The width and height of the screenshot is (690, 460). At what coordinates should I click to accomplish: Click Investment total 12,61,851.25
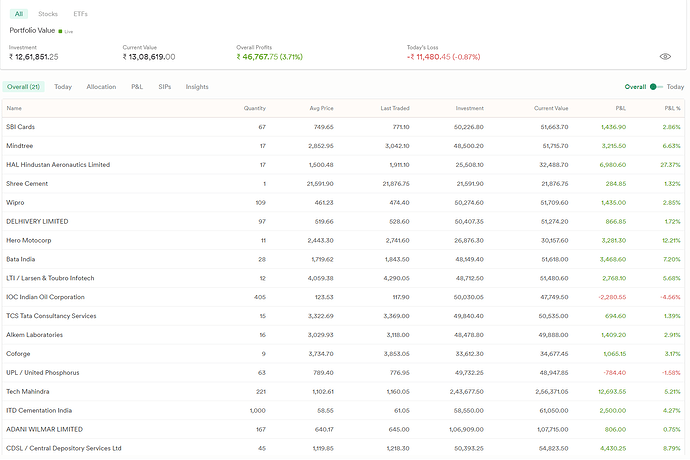pos(33,57)
